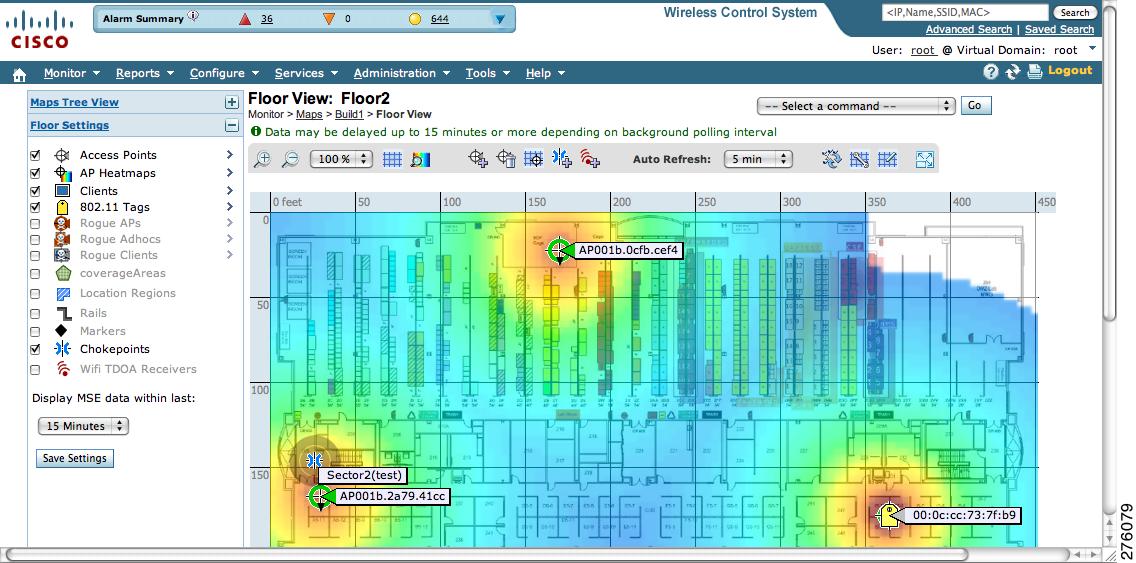1136x563 pixels.
Task: Click the Save Settings button
Action: (x=75, y=458)
